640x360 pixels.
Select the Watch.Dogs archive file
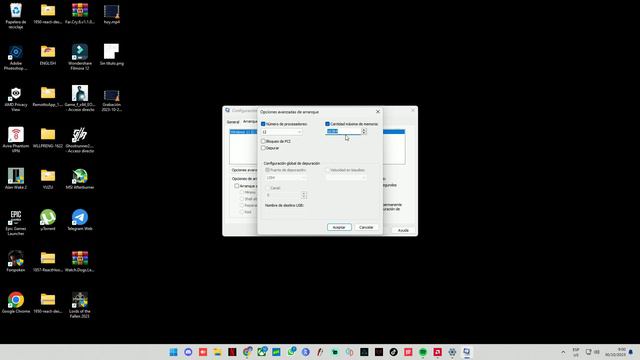80,261
